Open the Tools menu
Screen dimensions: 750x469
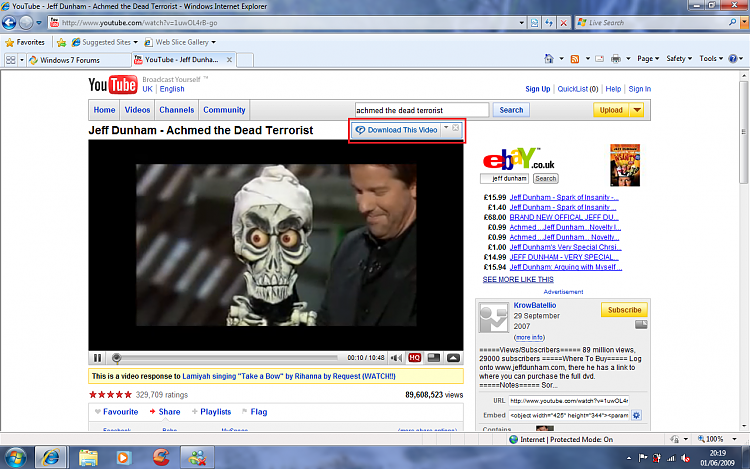tap(711, 58)
